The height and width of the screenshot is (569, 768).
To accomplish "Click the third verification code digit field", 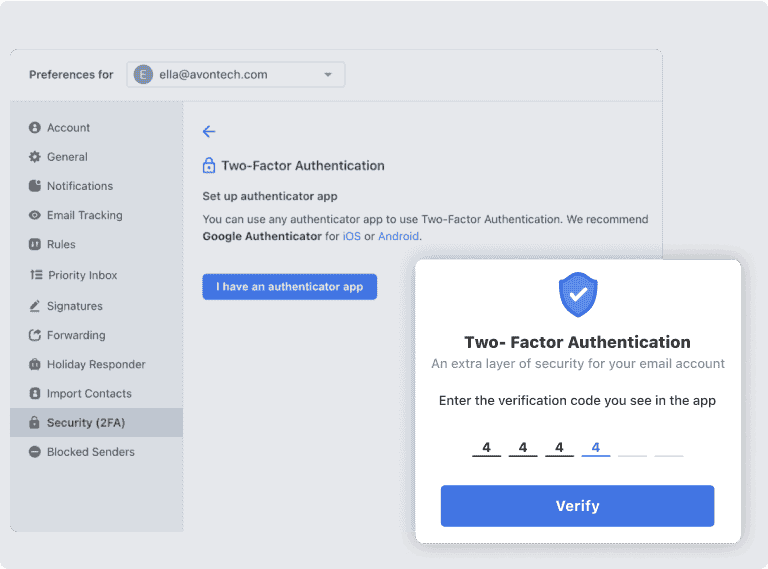I will 559,448.
